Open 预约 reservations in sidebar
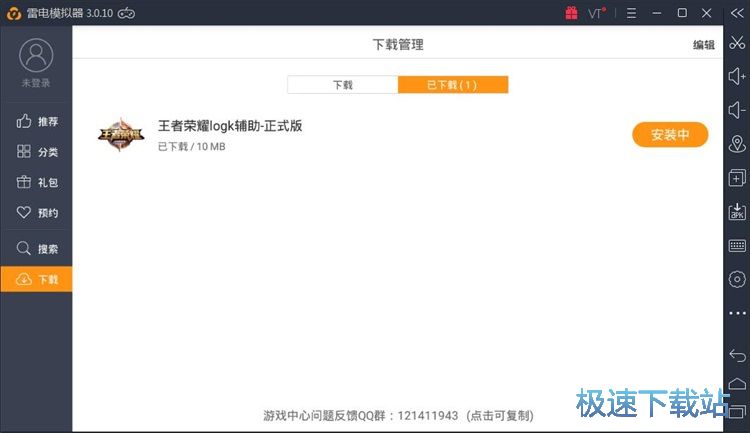 coord(36,213)
